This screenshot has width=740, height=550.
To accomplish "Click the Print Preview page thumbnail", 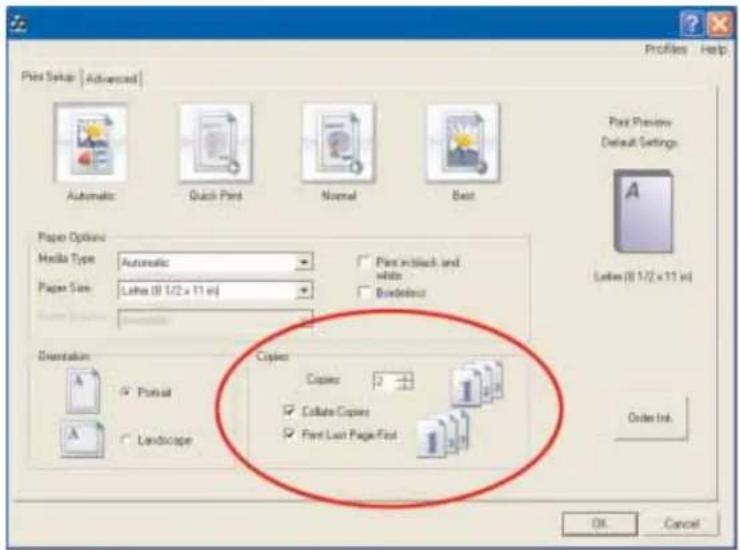I will coord(643,211).
